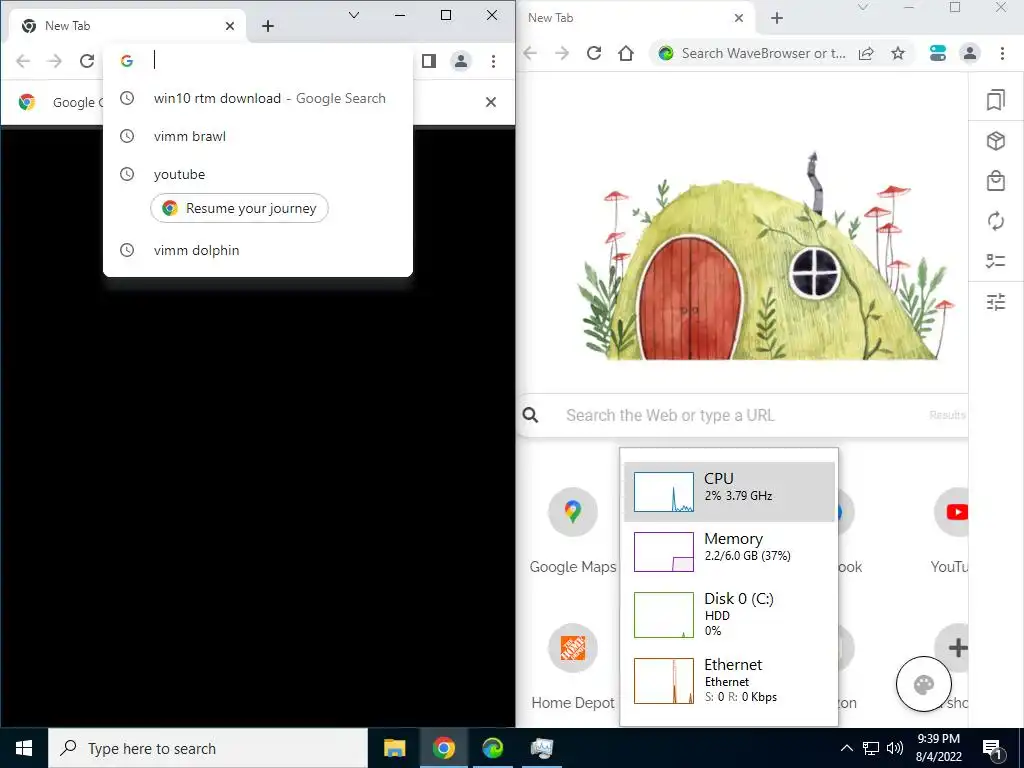Viewport: 1024px width, 768px height.
Task: Click taskbar 'Type here to search' box
Action: click(208, 748)
